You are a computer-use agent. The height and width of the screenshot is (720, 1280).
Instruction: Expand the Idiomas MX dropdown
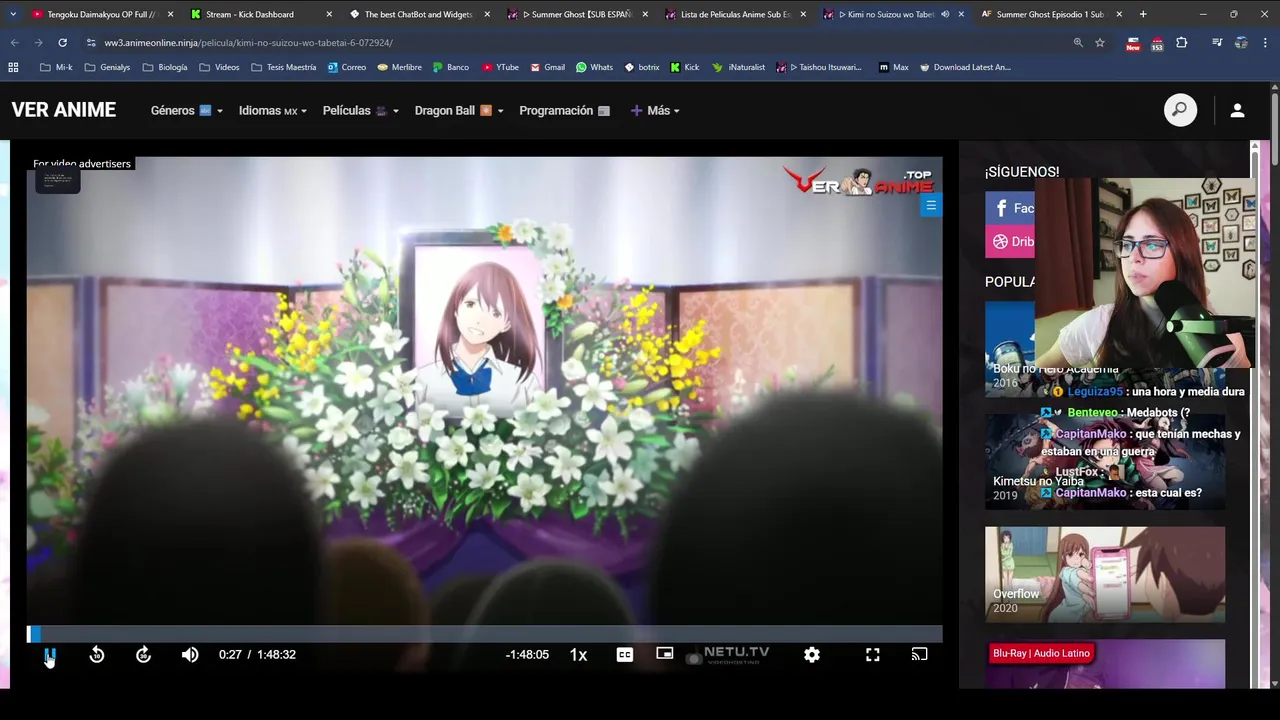(x=272, y=110)
